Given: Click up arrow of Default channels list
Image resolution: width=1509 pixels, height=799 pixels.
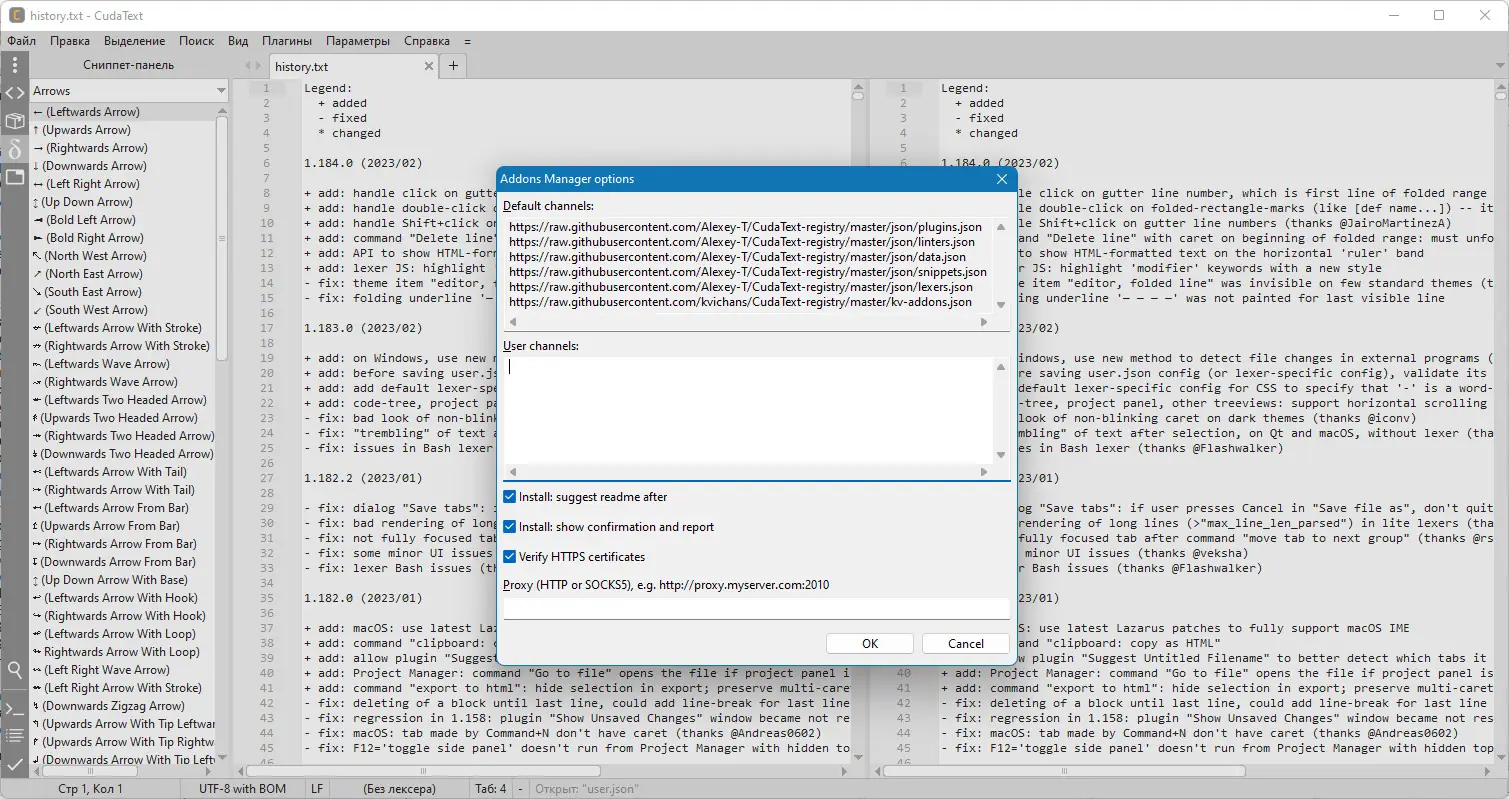Looking at the screenshot, I should click(x=1002, y=226).
